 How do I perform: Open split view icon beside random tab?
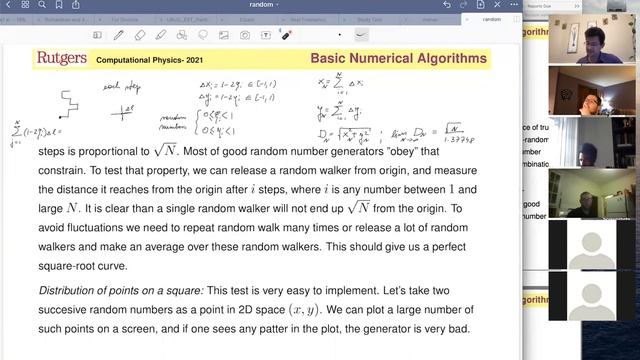coord(516,19)
